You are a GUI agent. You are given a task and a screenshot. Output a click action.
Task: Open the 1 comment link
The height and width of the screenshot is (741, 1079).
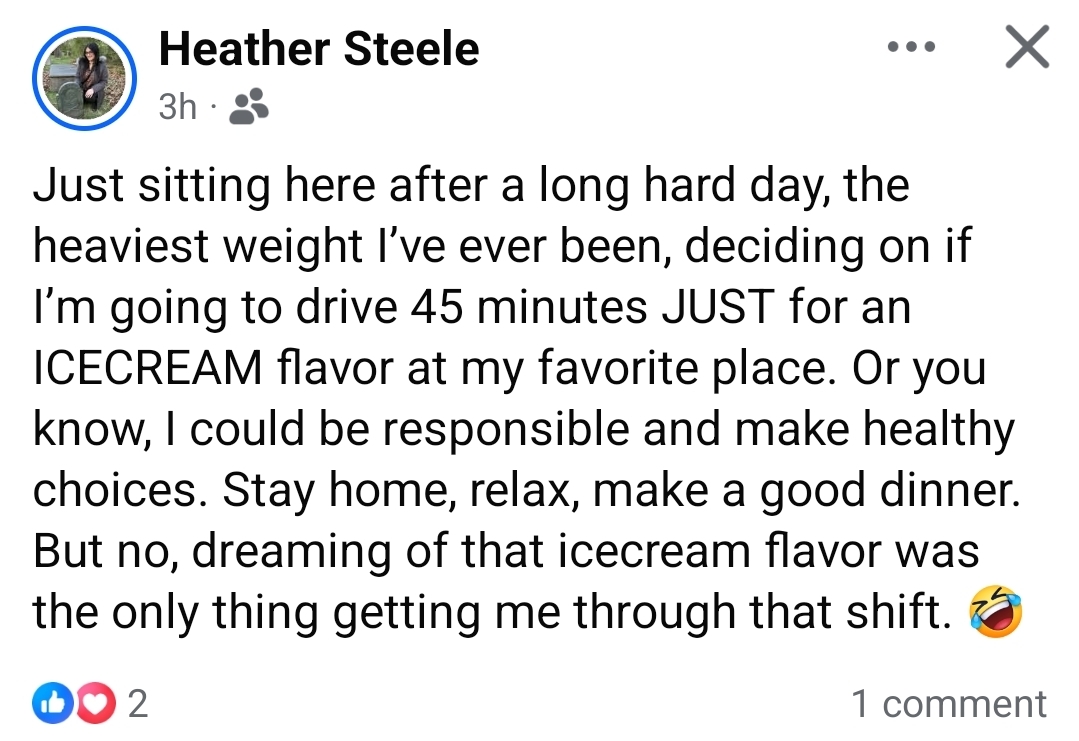[x=949, y=704]
